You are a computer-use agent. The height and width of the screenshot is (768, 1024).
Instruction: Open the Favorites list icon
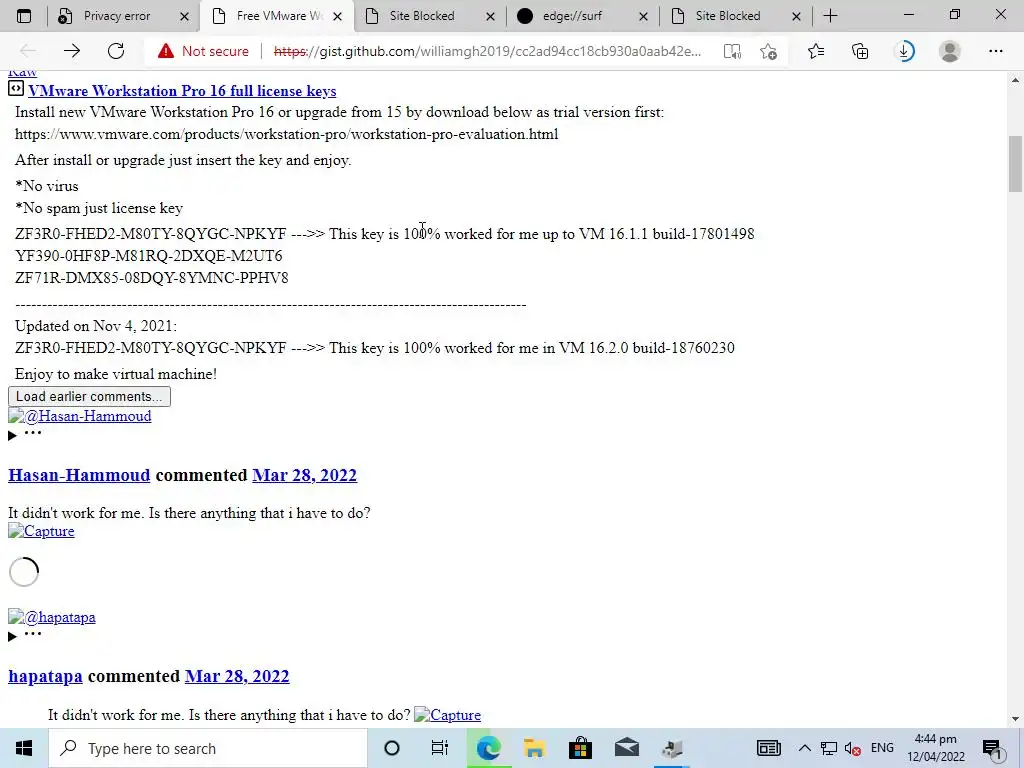(x=816, y=51)
